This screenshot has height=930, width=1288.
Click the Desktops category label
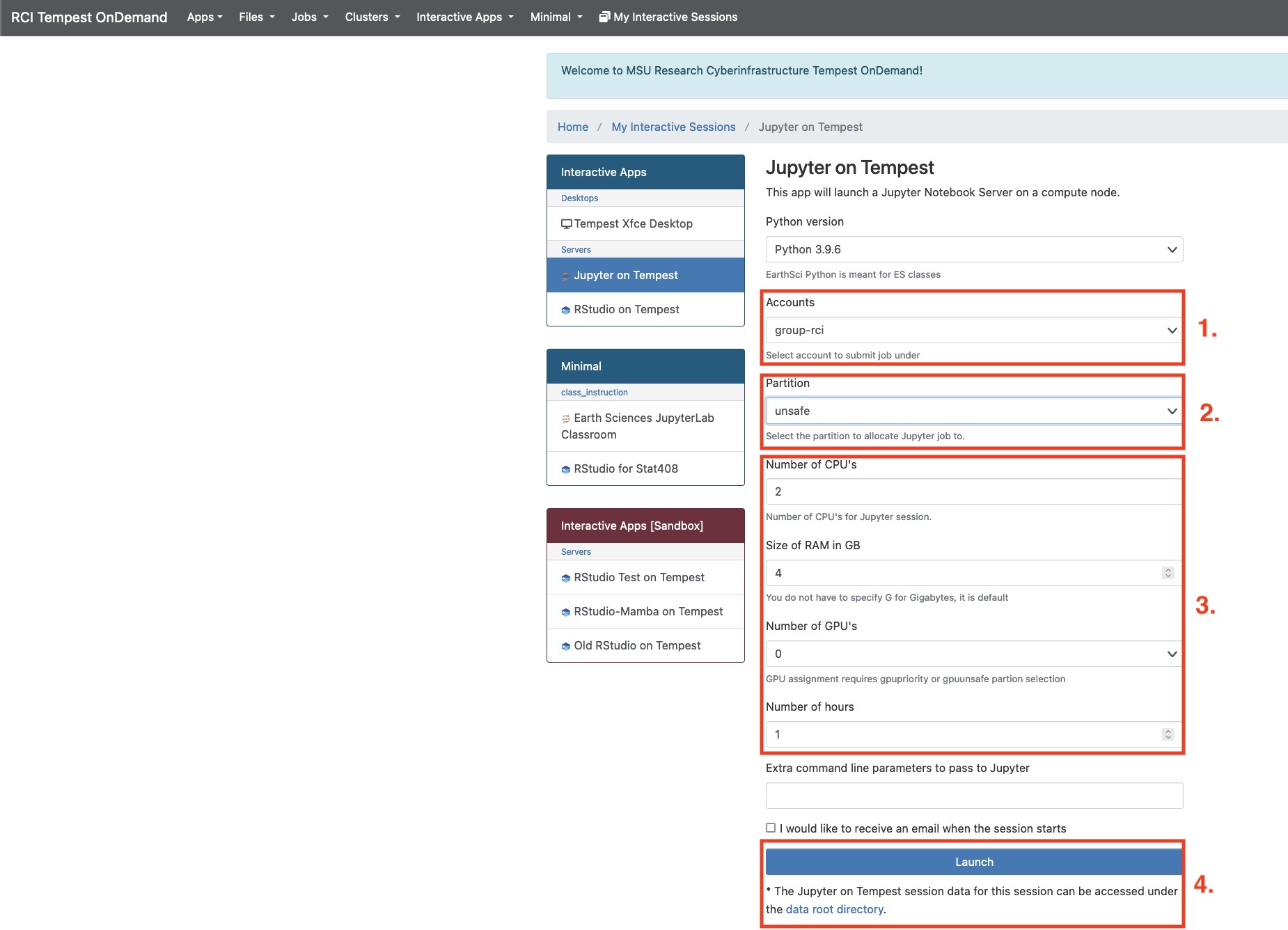[x=579, y=198]
